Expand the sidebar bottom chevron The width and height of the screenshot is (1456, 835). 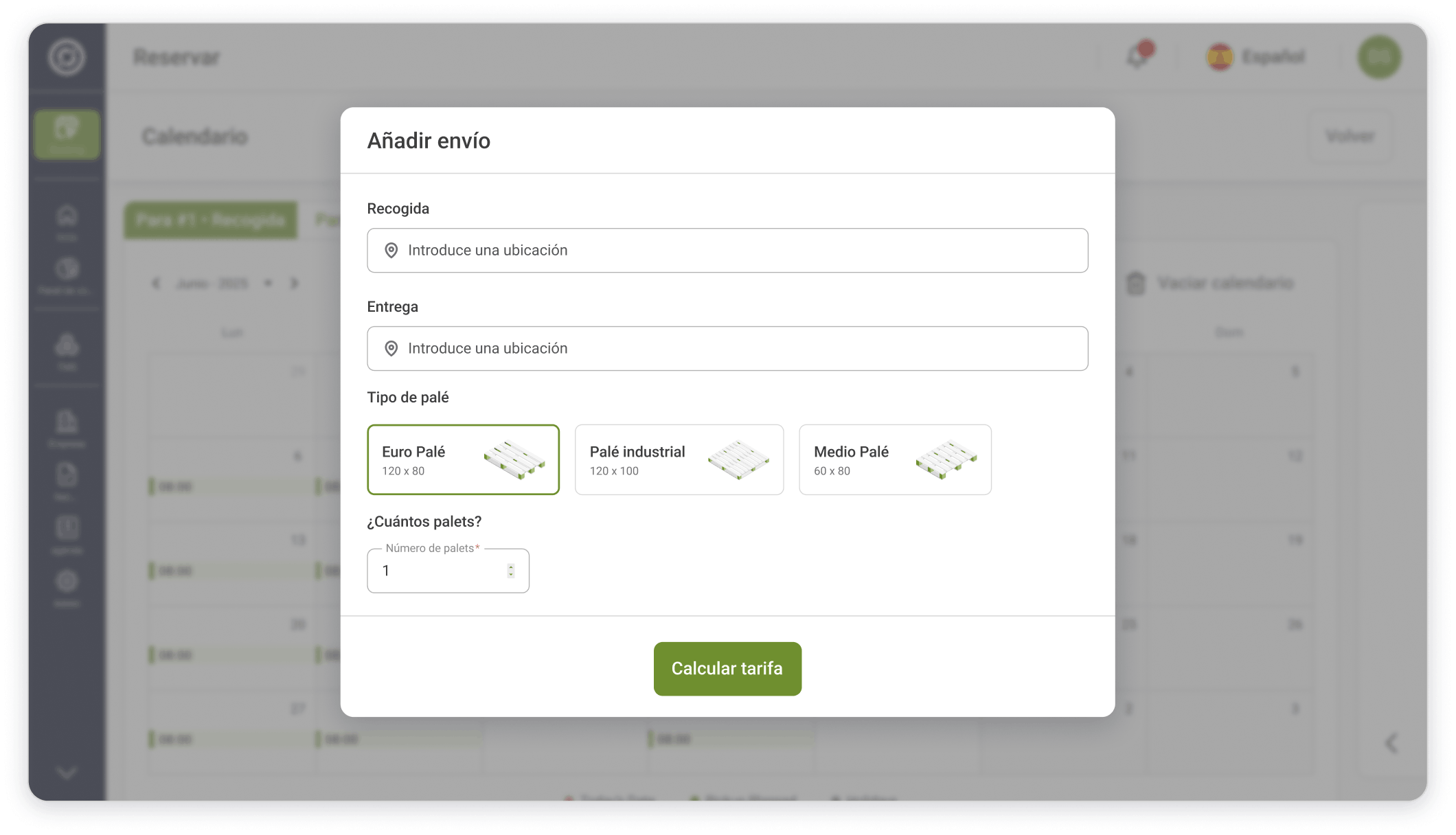click(67, 773)
